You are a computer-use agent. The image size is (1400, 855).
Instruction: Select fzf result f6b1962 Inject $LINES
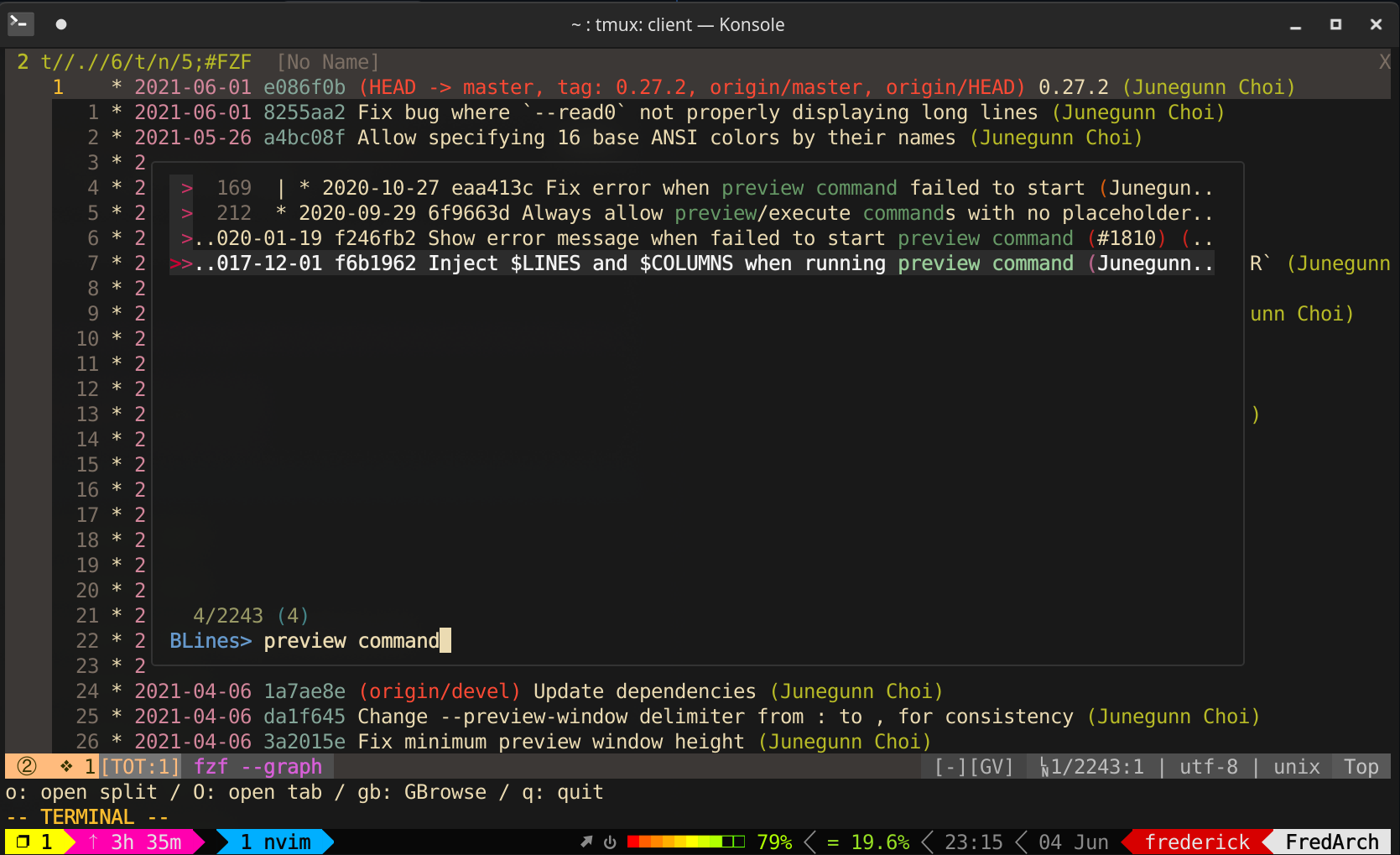pos(693,263)
